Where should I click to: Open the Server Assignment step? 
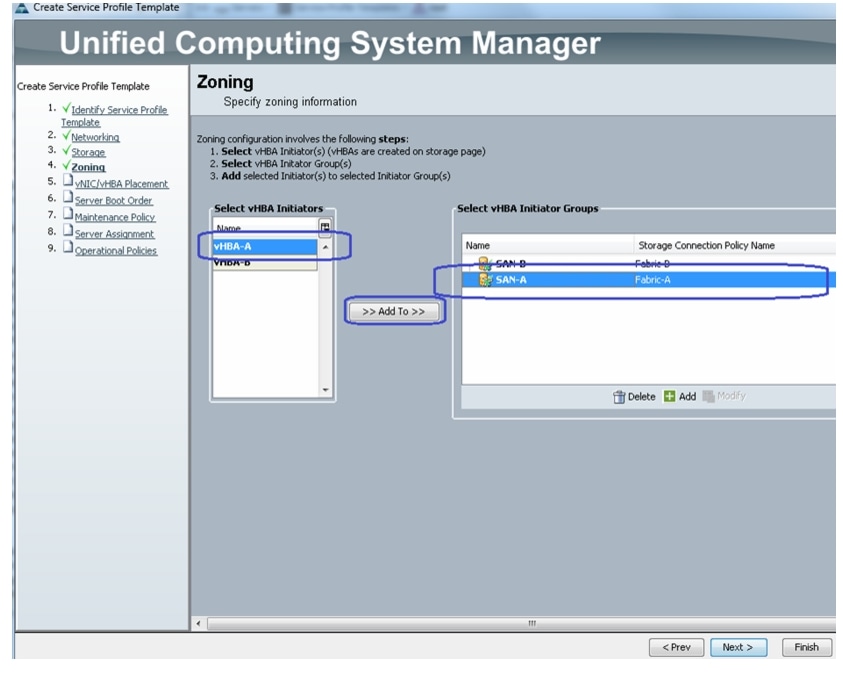pos(114,234)
